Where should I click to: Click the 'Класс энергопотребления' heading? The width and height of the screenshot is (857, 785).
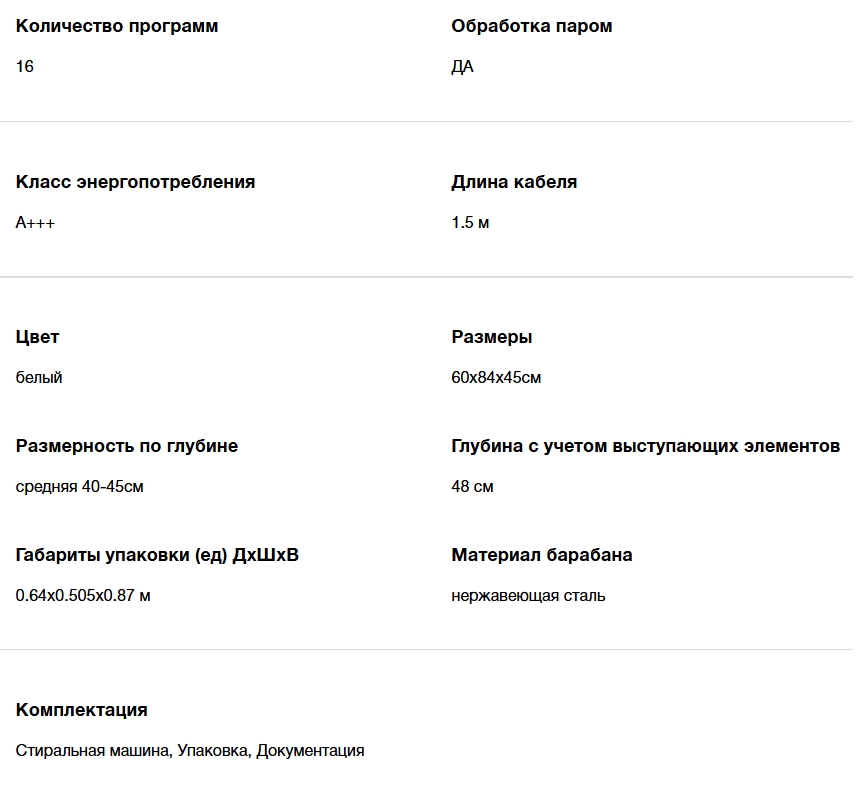point(135,182)
